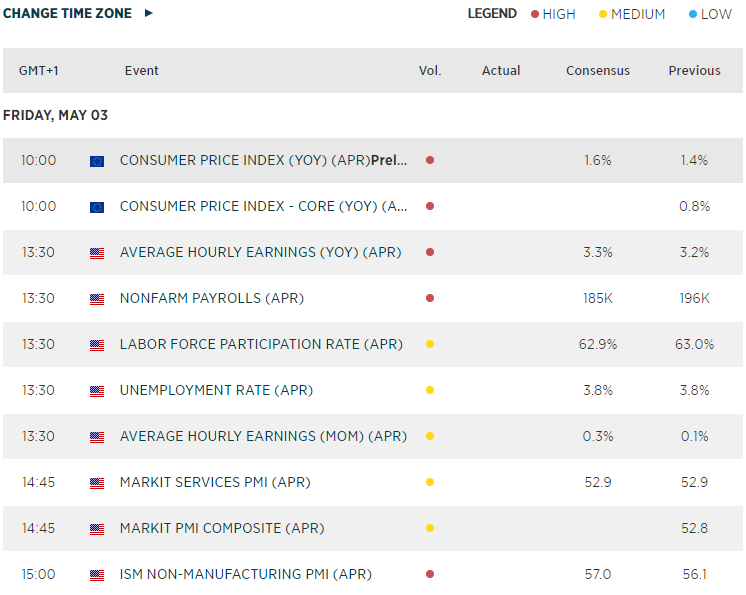Open the Nonfarm Payrolls (APR) event link
This screenshot has width=746, height=595.
(x=212, y=298)
